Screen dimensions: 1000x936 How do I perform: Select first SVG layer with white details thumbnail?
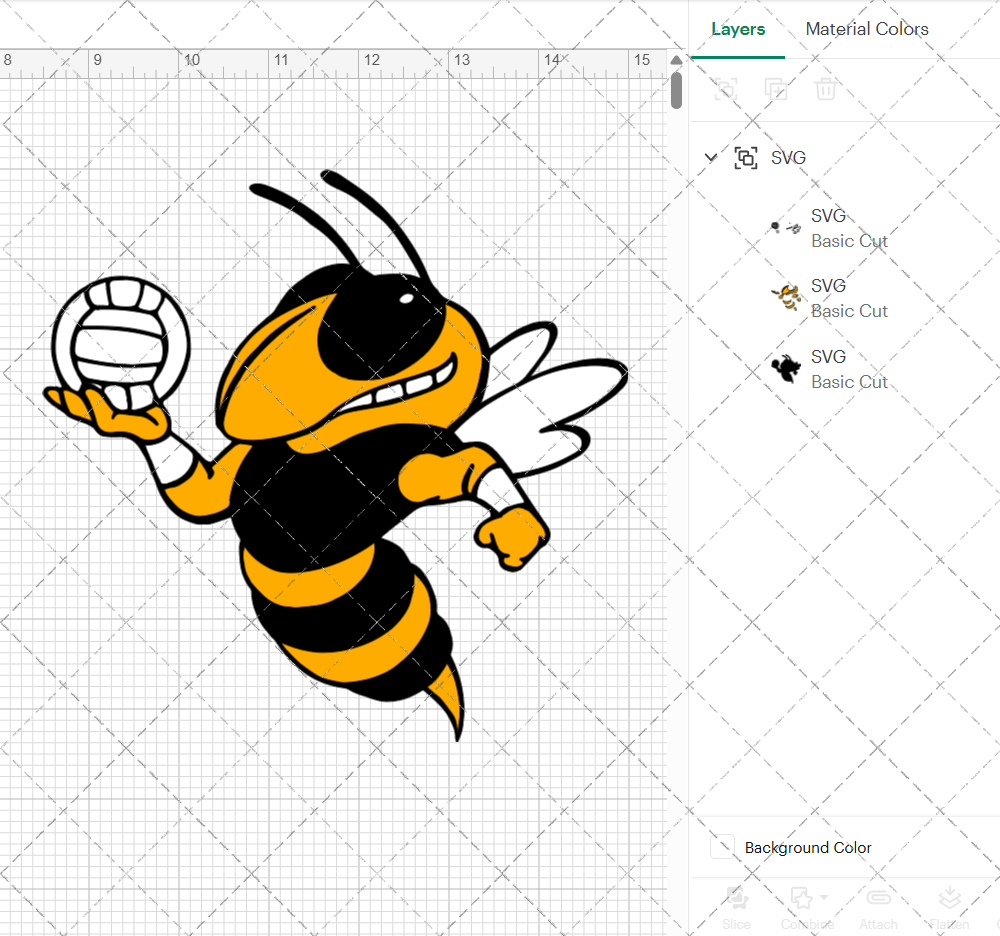point(786,227)
